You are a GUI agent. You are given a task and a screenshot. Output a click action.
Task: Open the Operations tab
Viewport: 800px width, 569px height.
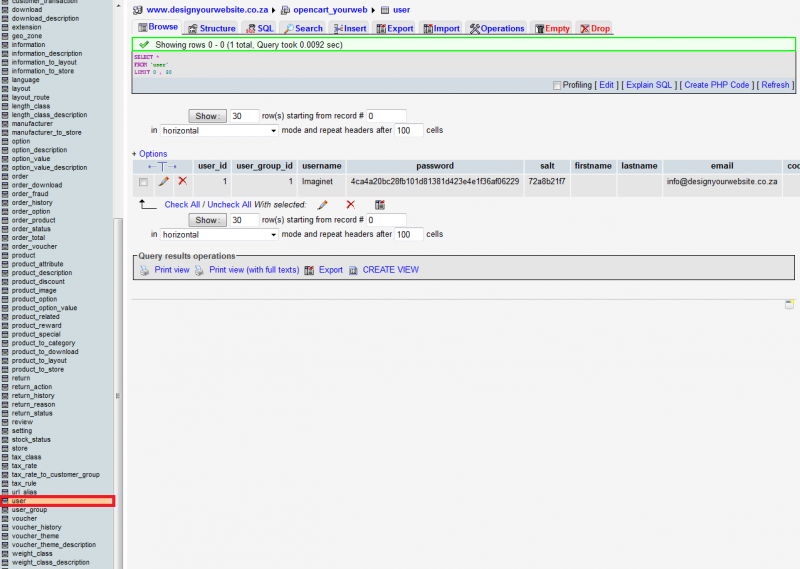[x=497, y=29]
